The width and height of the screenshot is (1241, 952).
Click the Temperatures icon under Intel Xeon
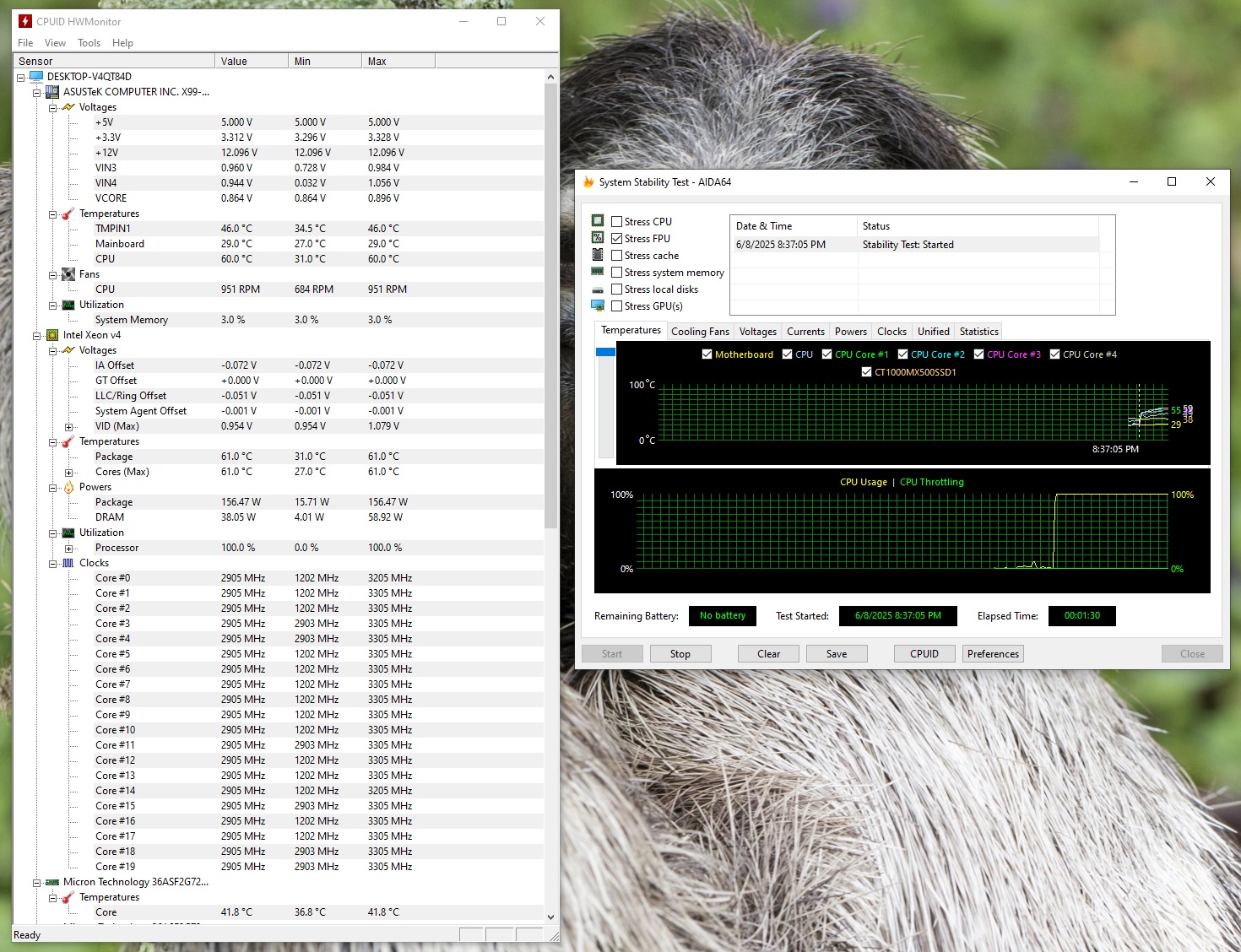point(68,441)
